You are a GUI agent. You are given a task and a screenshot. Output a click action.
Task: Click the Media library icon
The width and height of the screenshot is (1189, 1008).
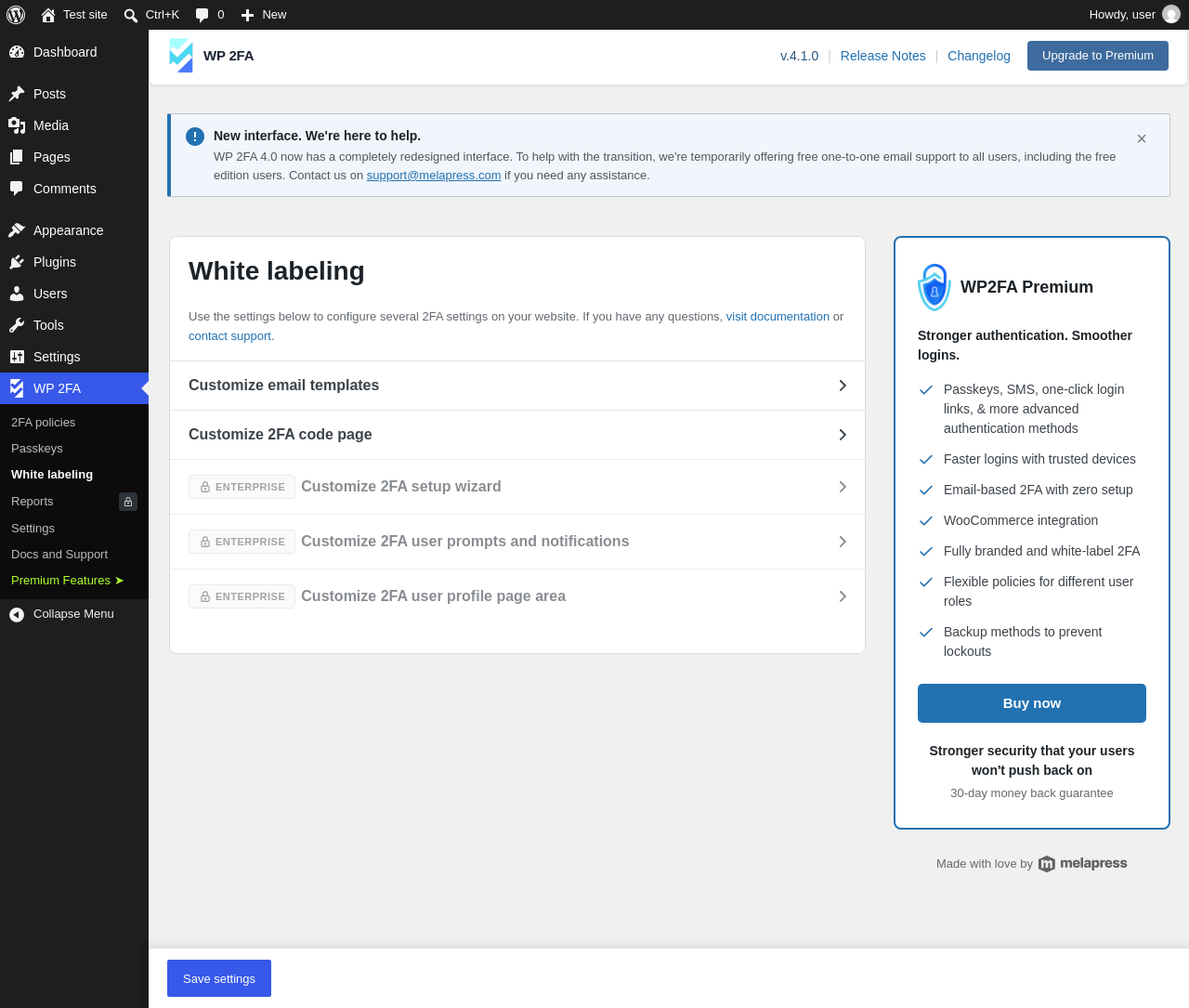coord(17,125)
